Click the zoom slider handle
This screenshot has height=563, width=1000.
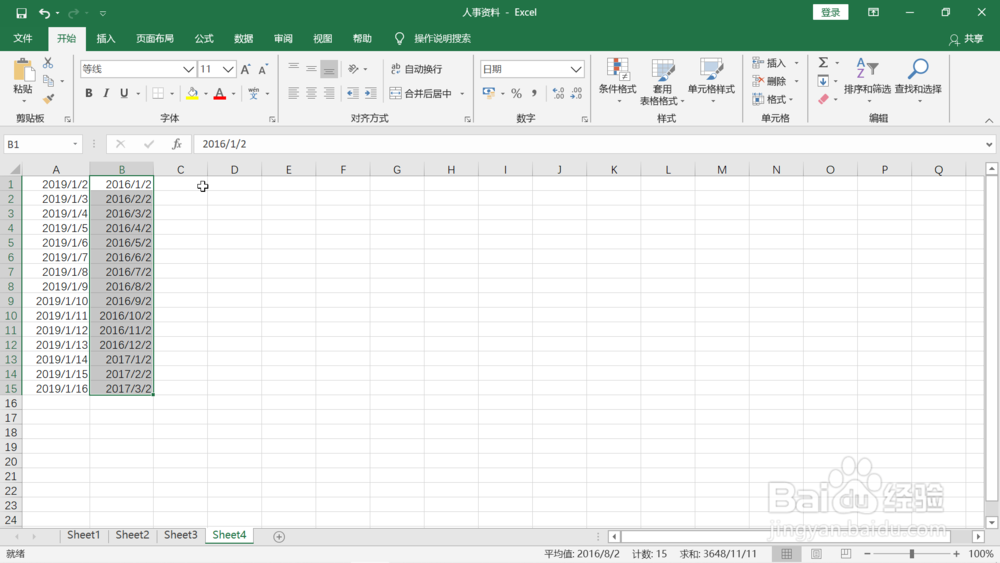(x=912, y=553)
